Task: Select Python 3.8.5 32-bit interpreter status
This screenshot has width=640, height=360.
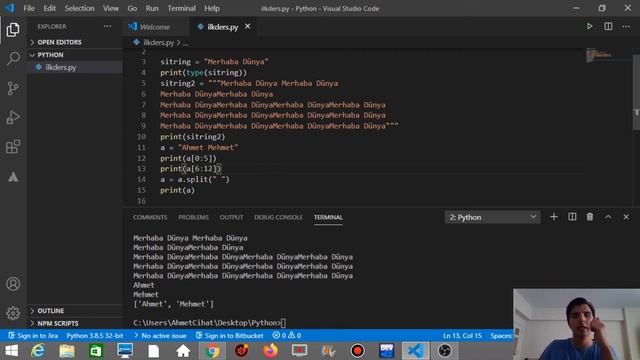Action: click(x=95, y=336)
